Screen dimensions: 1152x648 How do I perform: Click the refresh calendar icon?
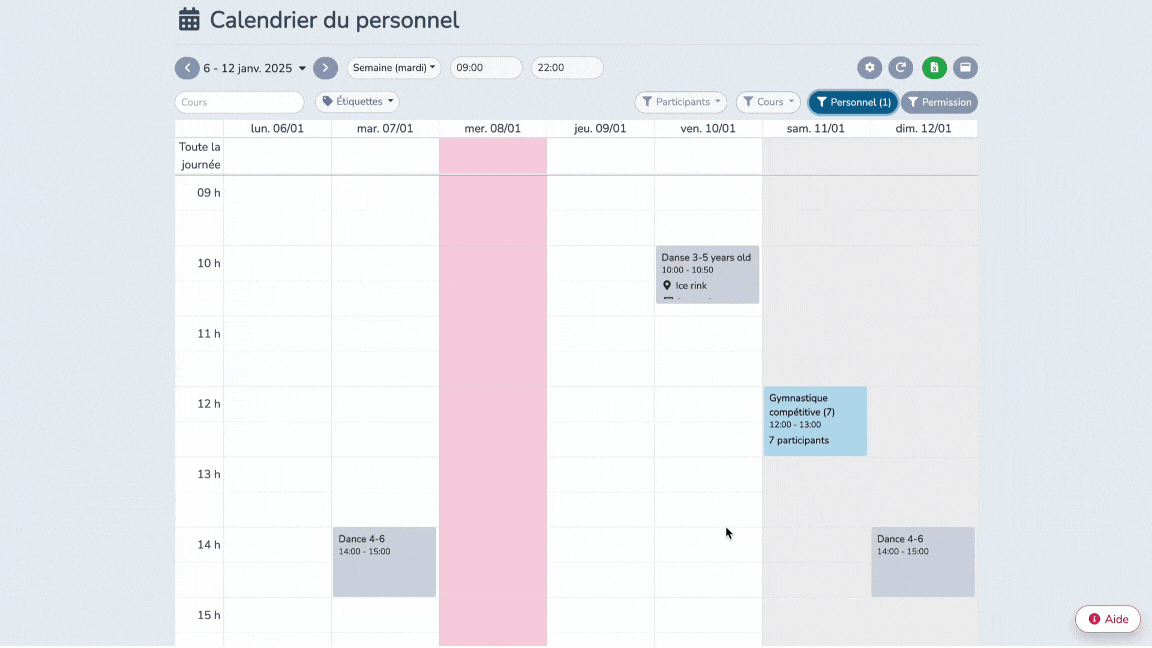901,67
